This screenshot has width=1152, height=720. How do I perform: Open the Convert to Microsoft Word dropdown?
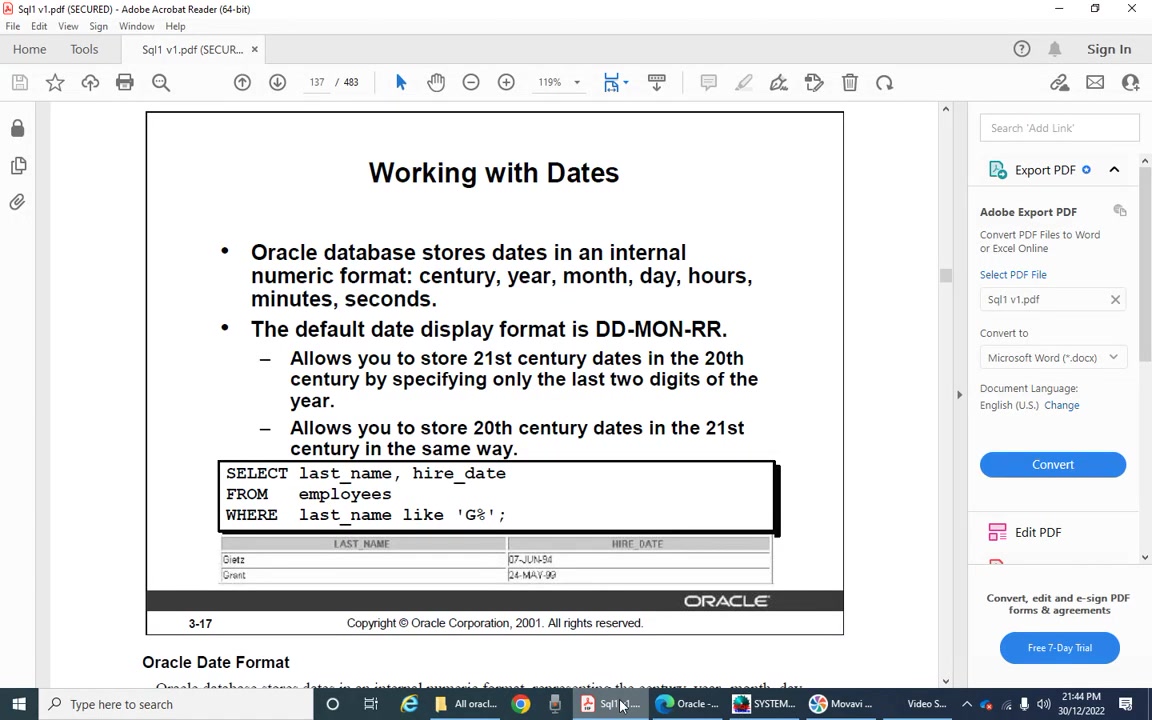tap(1052, 358)
